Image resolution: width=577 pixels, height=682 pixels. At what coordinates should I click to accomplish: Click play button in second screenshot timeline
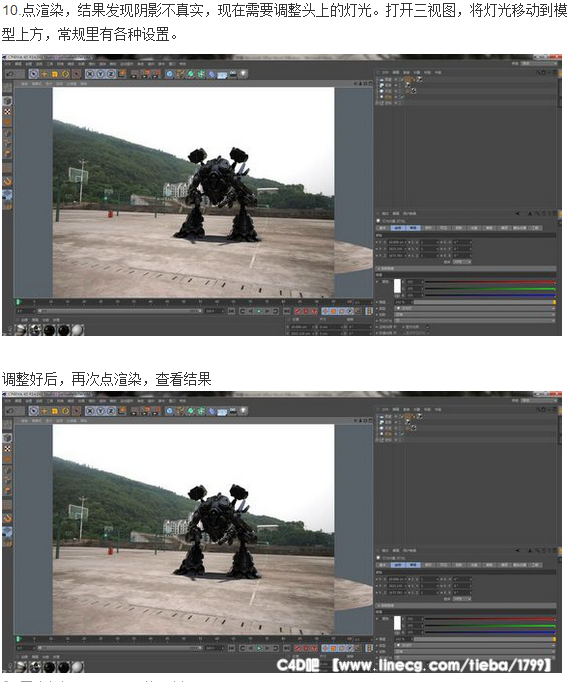(259, 648)
